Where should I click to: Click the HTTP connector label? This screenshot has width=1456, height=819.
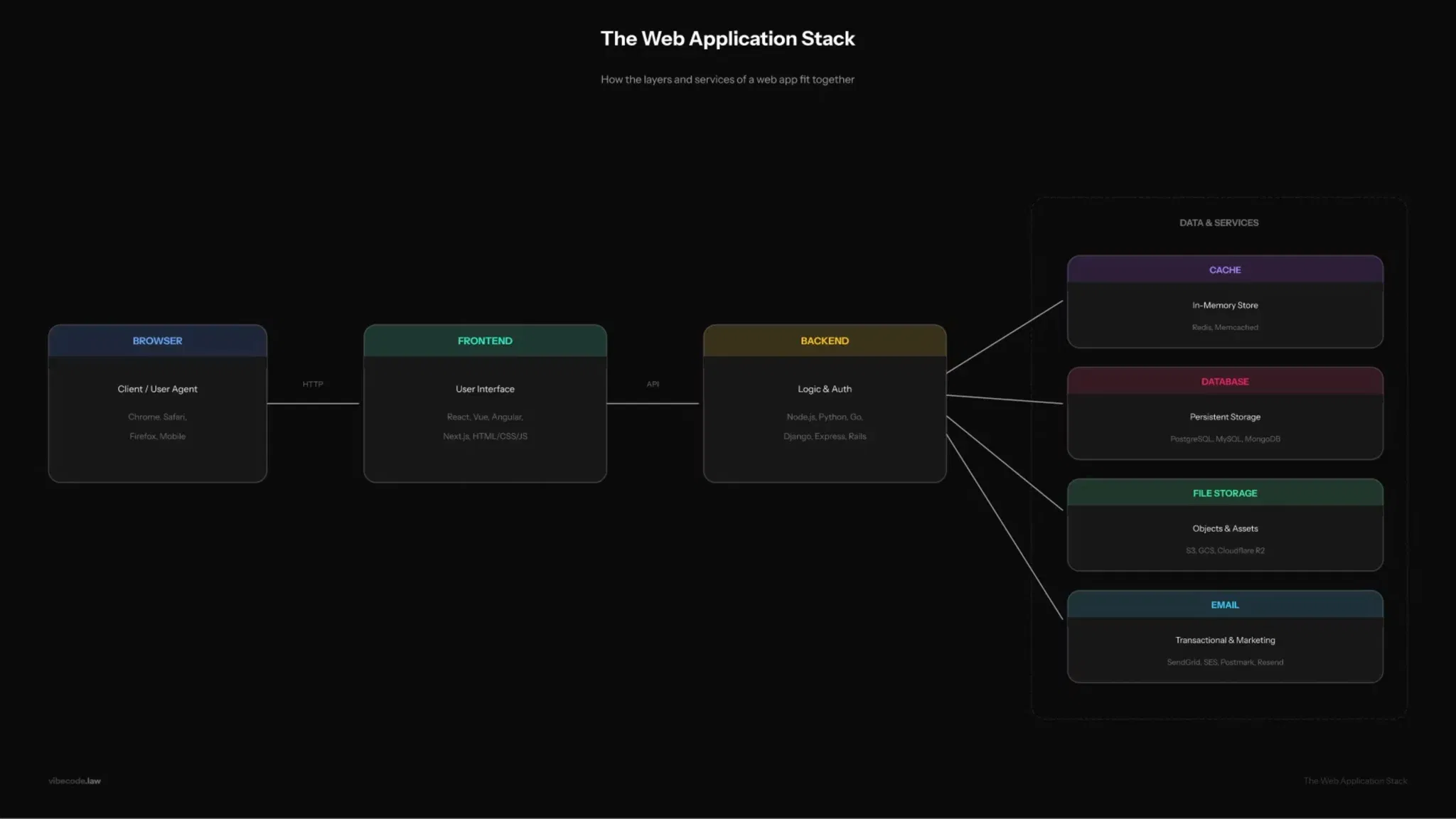click(313, 384)
